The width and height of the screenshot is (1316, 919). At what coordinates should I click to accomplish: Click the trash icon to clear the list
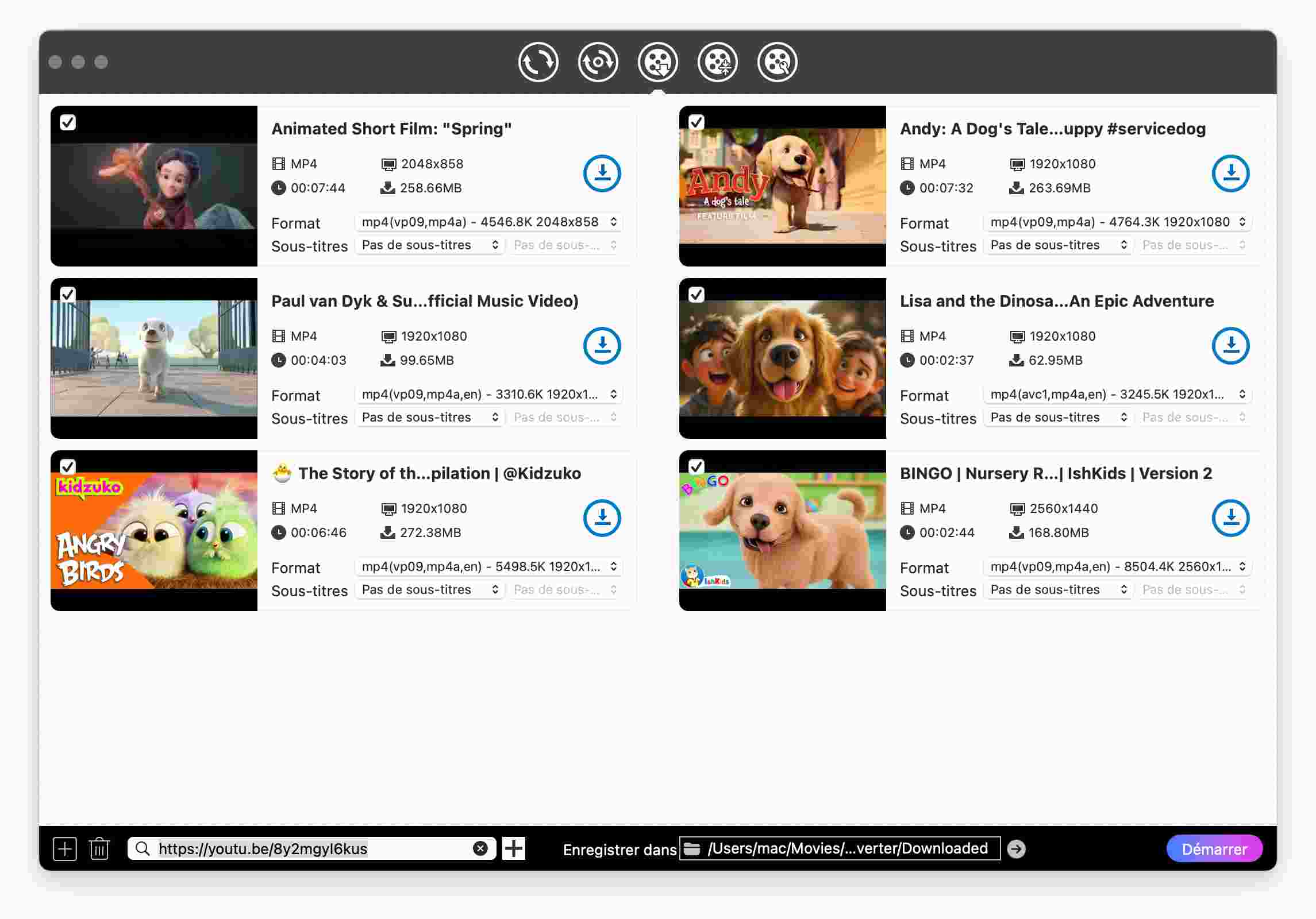99,848
